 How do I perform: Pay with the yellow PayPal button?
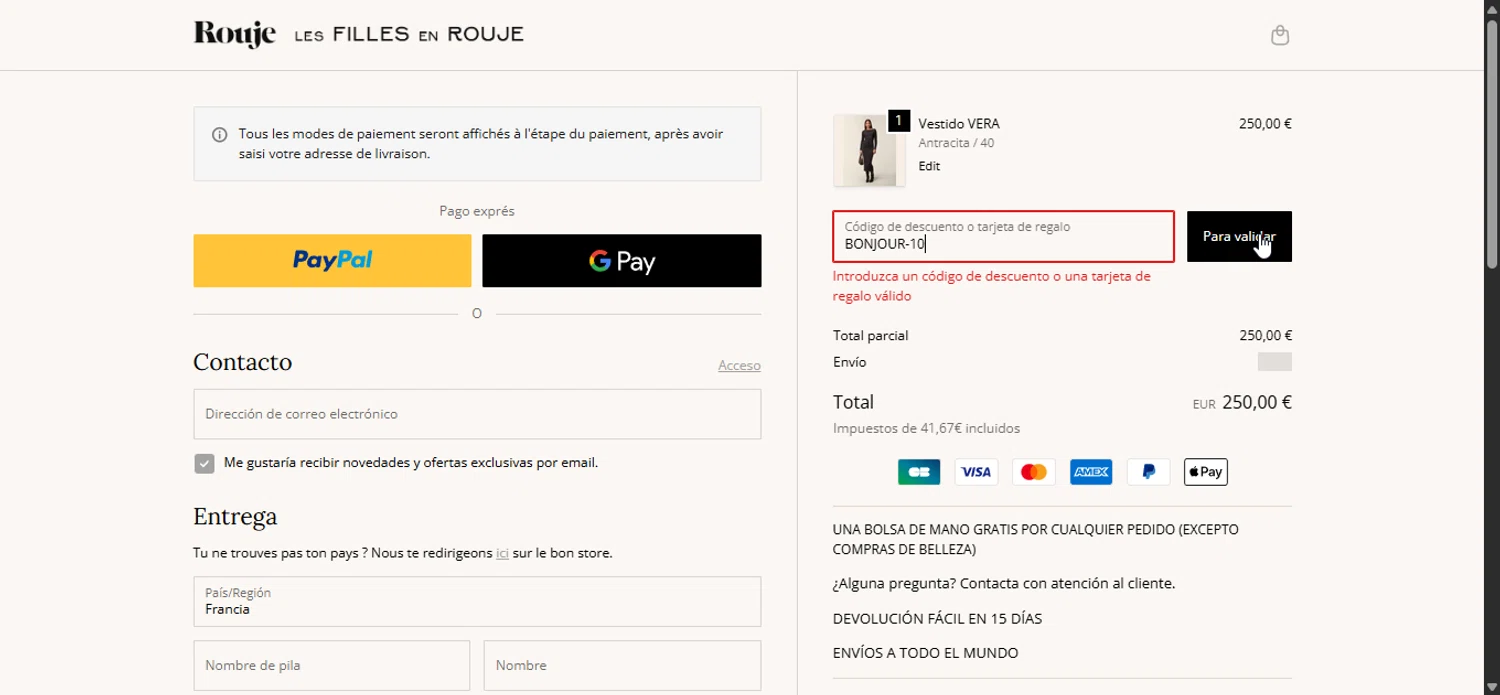(x=332, y=261)
